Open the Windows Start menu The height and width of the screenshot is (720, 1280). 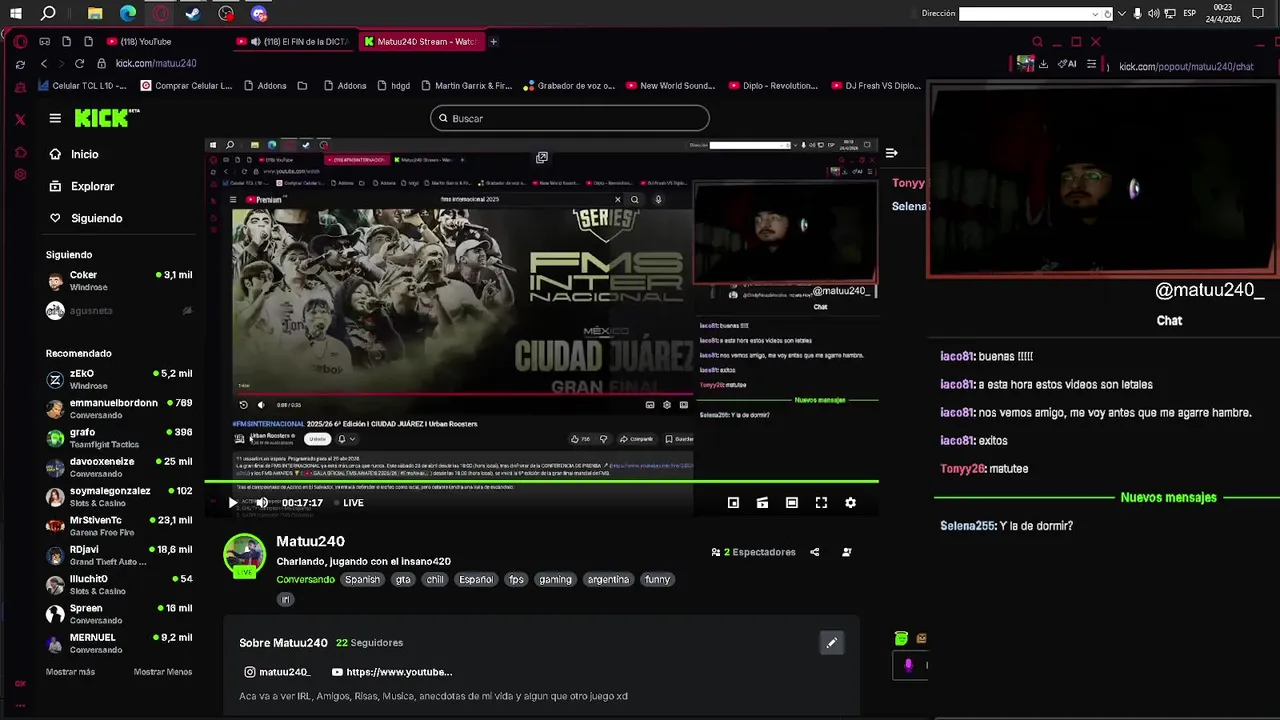16,13
